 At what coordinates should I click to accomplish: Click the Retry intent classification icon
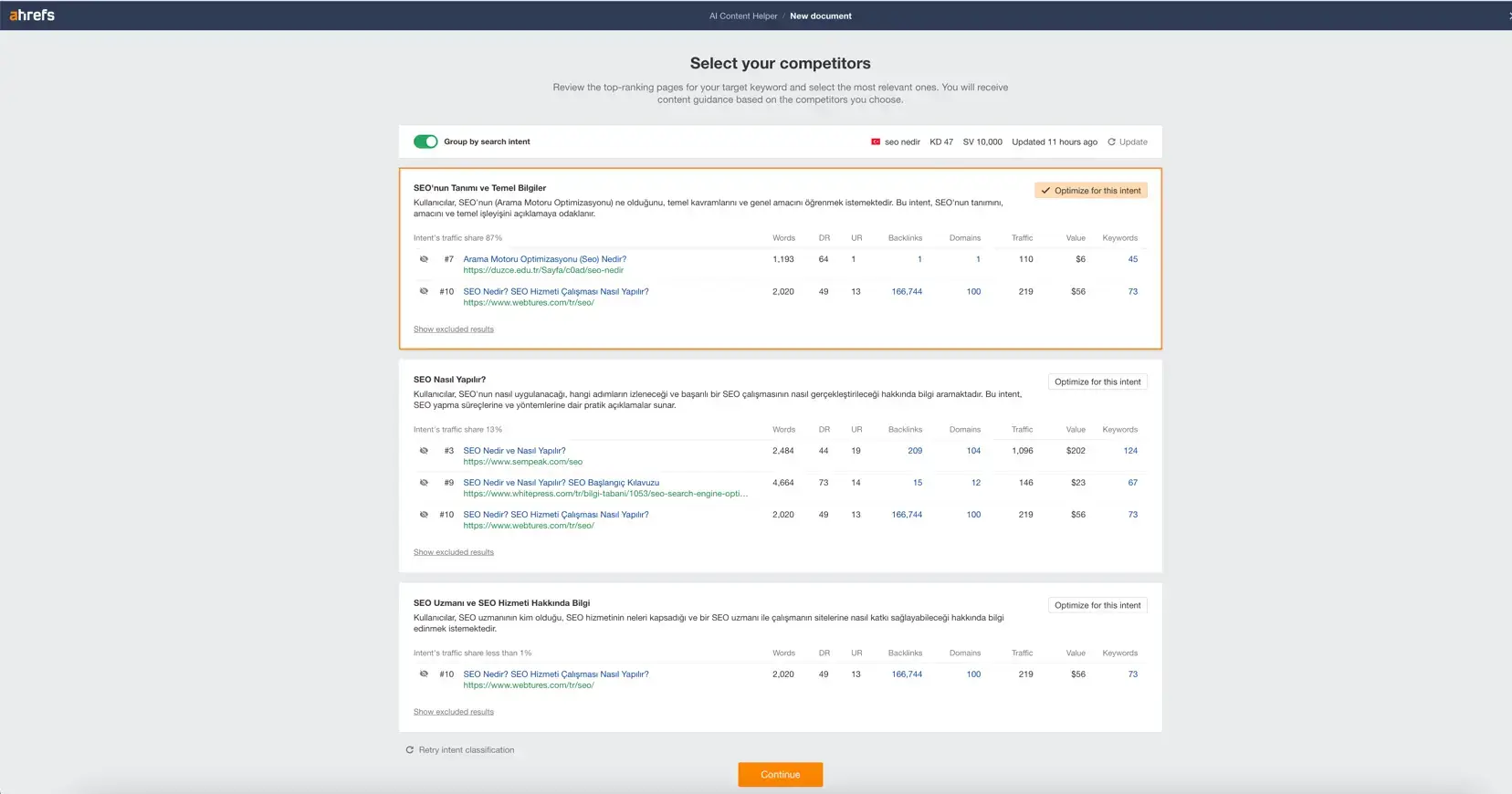click(410, 750)
